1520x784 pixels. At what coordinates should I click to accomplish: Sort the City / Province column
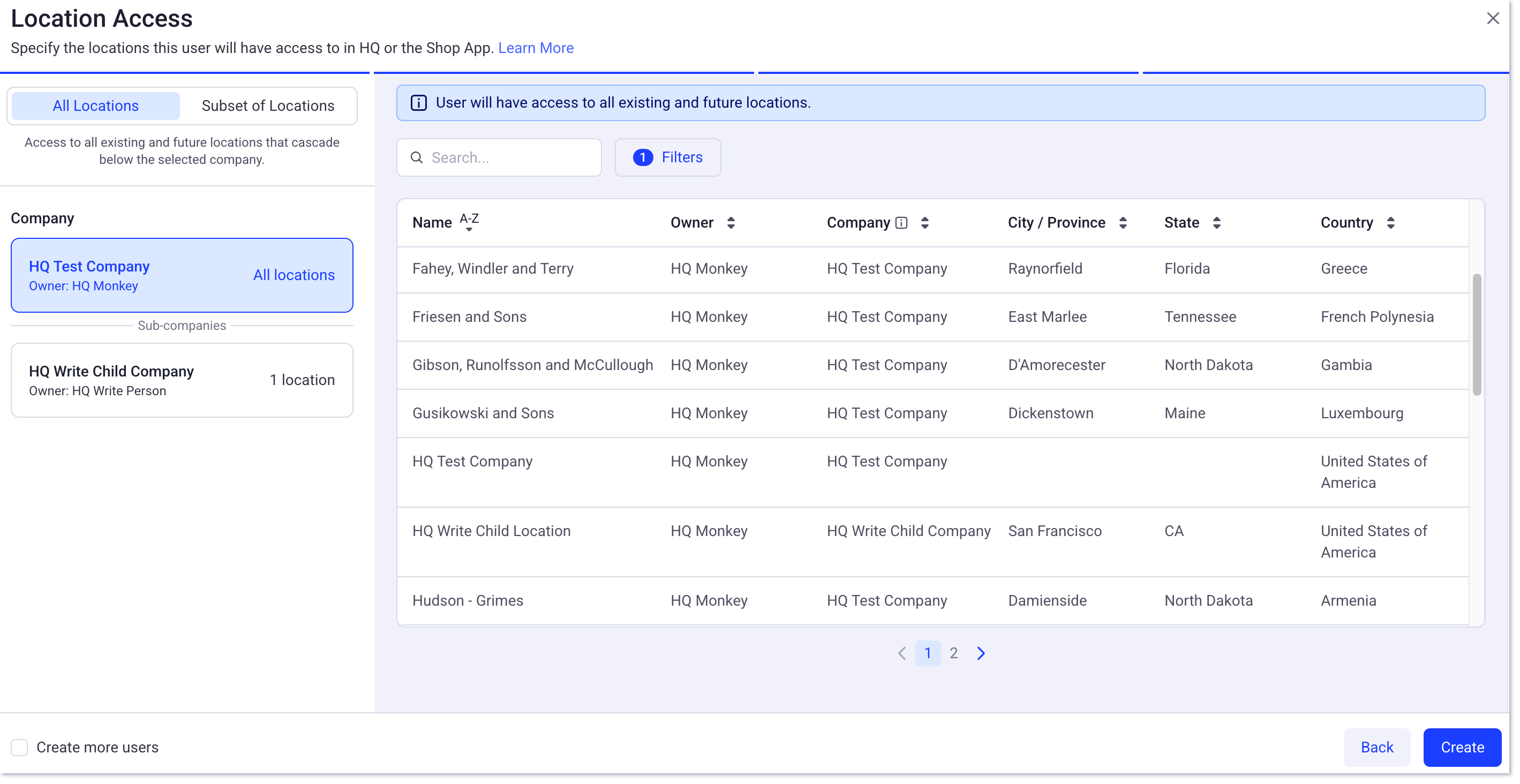point(1123,223)
